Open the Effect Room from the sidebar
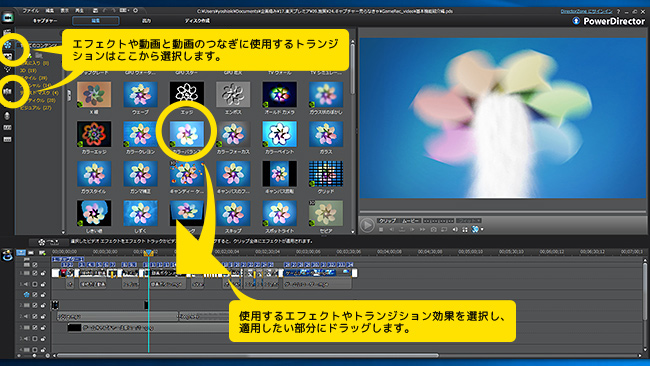This screenshot has height=366, width=650. tap(8, 44)
